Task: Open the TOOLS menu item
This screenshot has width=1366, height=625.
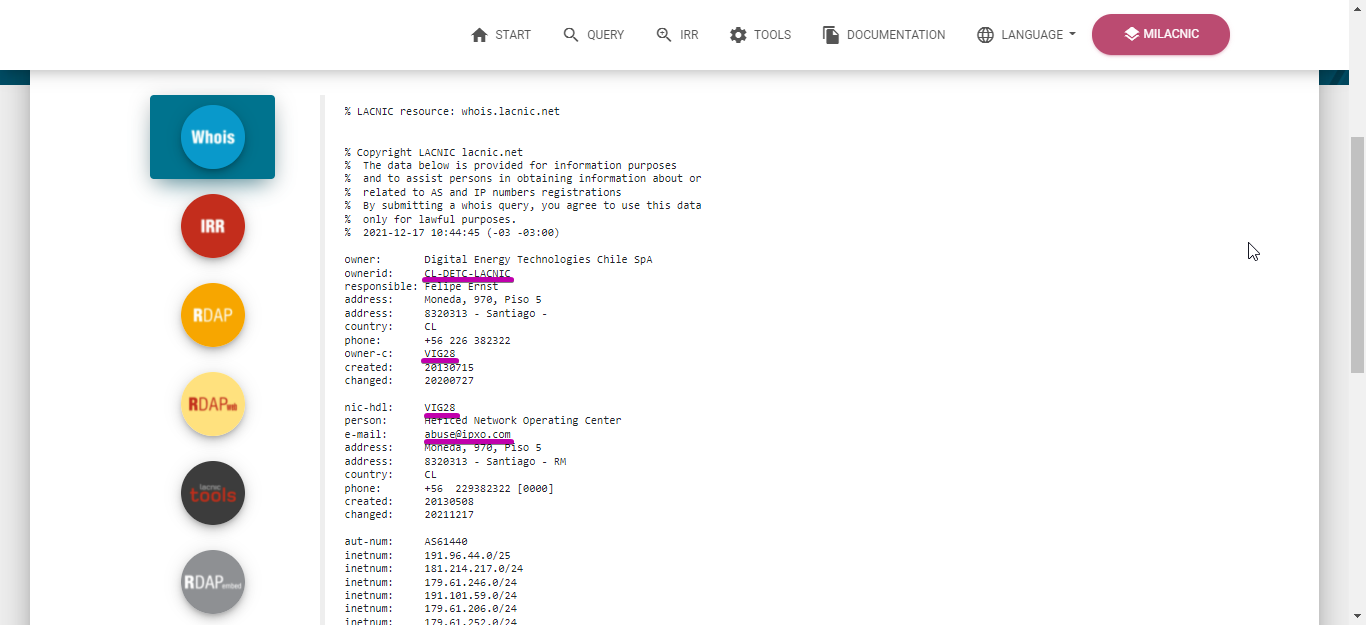Action: tap(760, 35)
